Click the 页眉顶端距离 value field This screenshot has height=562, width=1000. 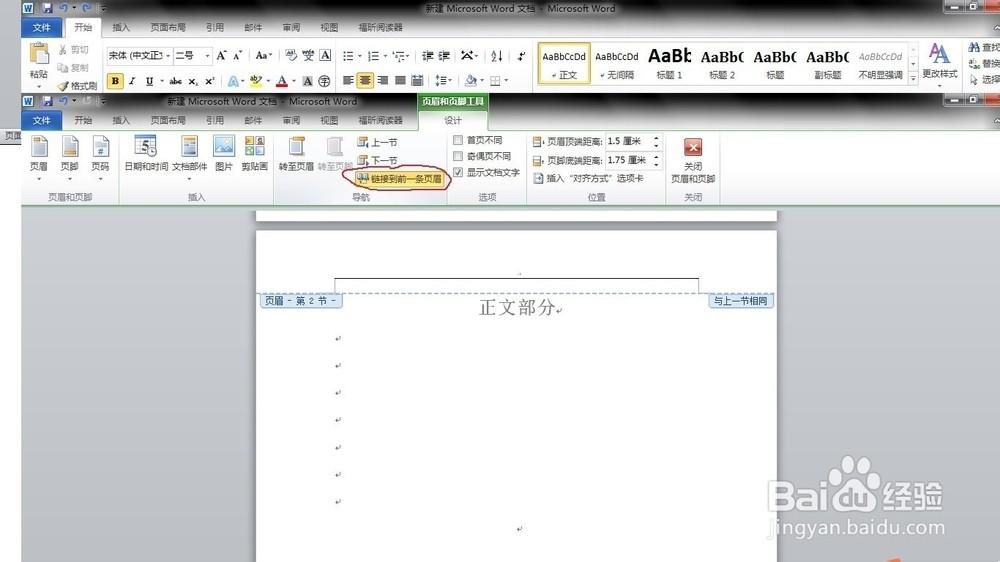(627, 142)
